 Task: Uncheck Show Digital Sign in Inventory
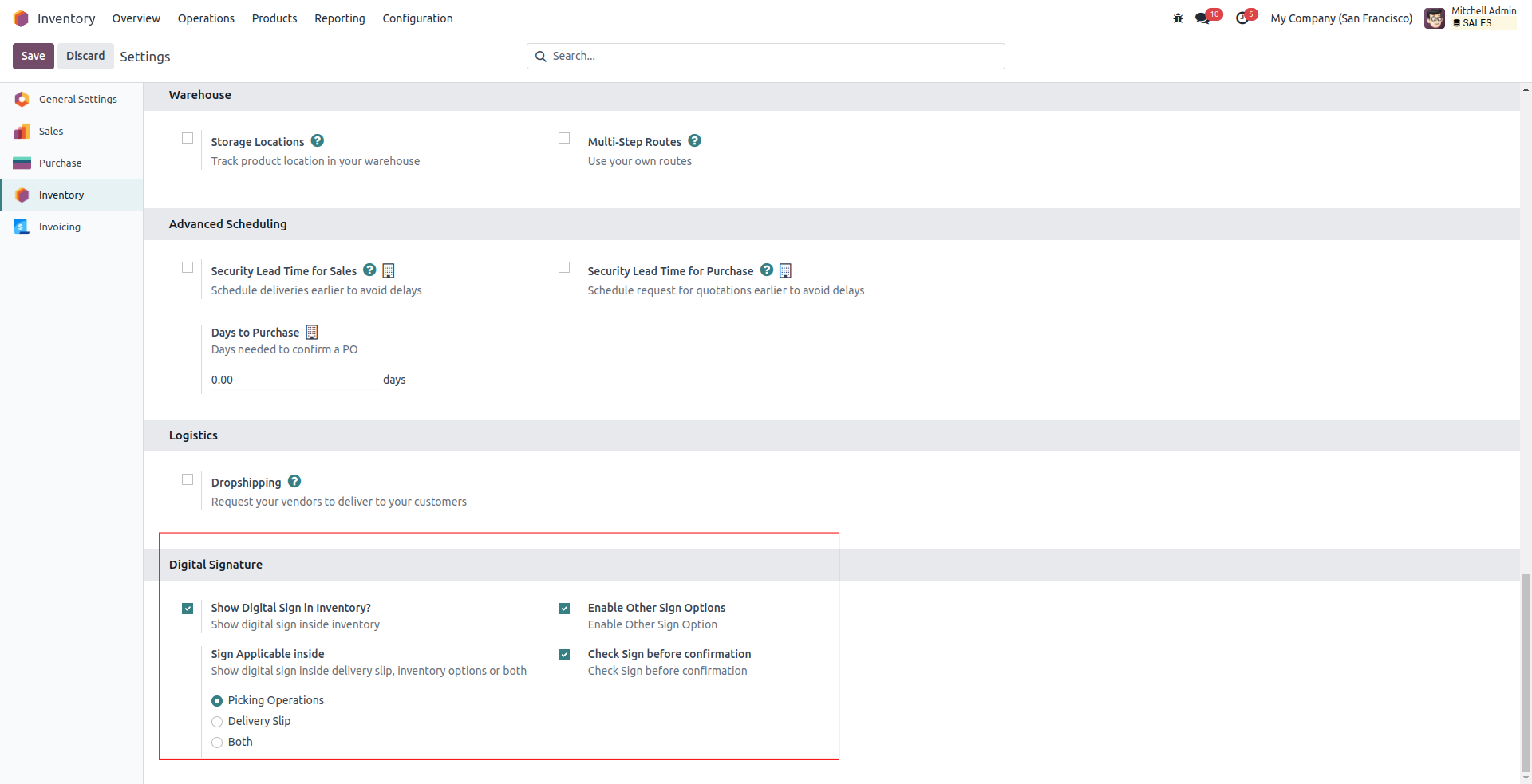(x=188, y=609)
